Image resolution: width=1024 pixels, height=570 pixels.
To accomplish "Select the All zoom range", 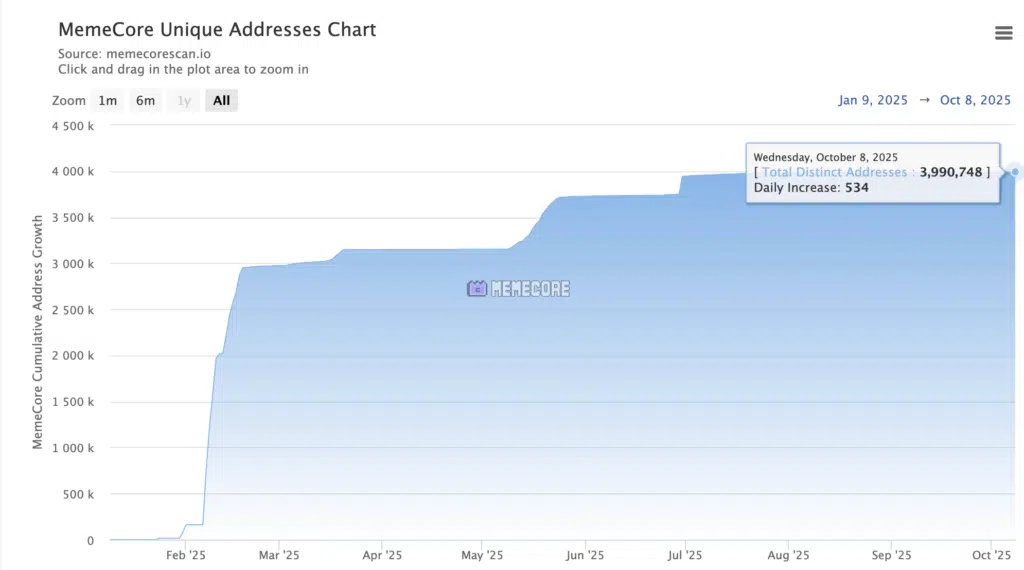I will 221,100.
